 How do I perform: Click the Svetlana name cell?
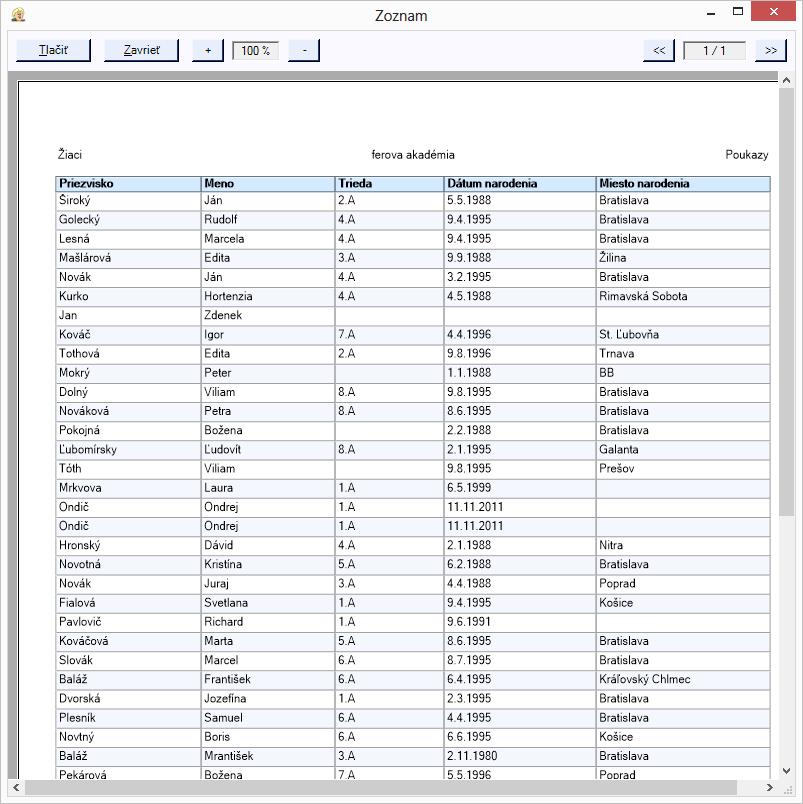pyautogui.click(x=268, y=603)
